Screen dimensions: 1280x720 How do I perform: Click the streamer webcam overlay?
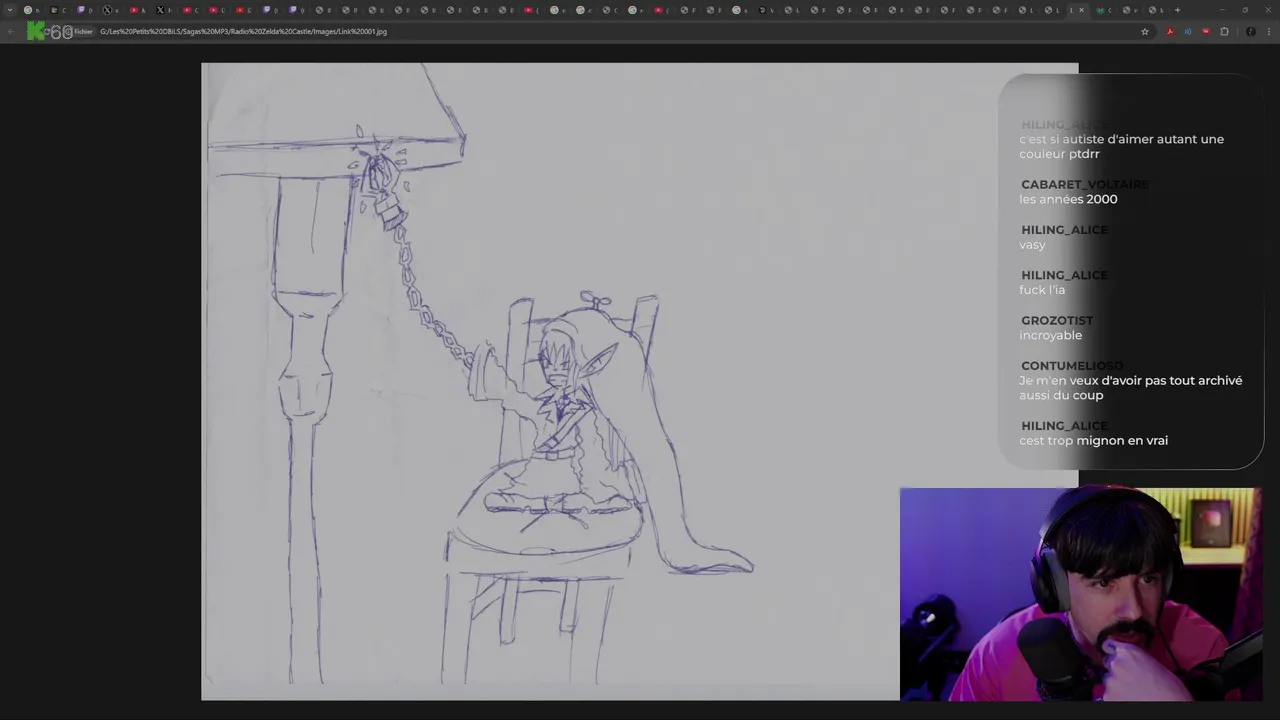1080,594
